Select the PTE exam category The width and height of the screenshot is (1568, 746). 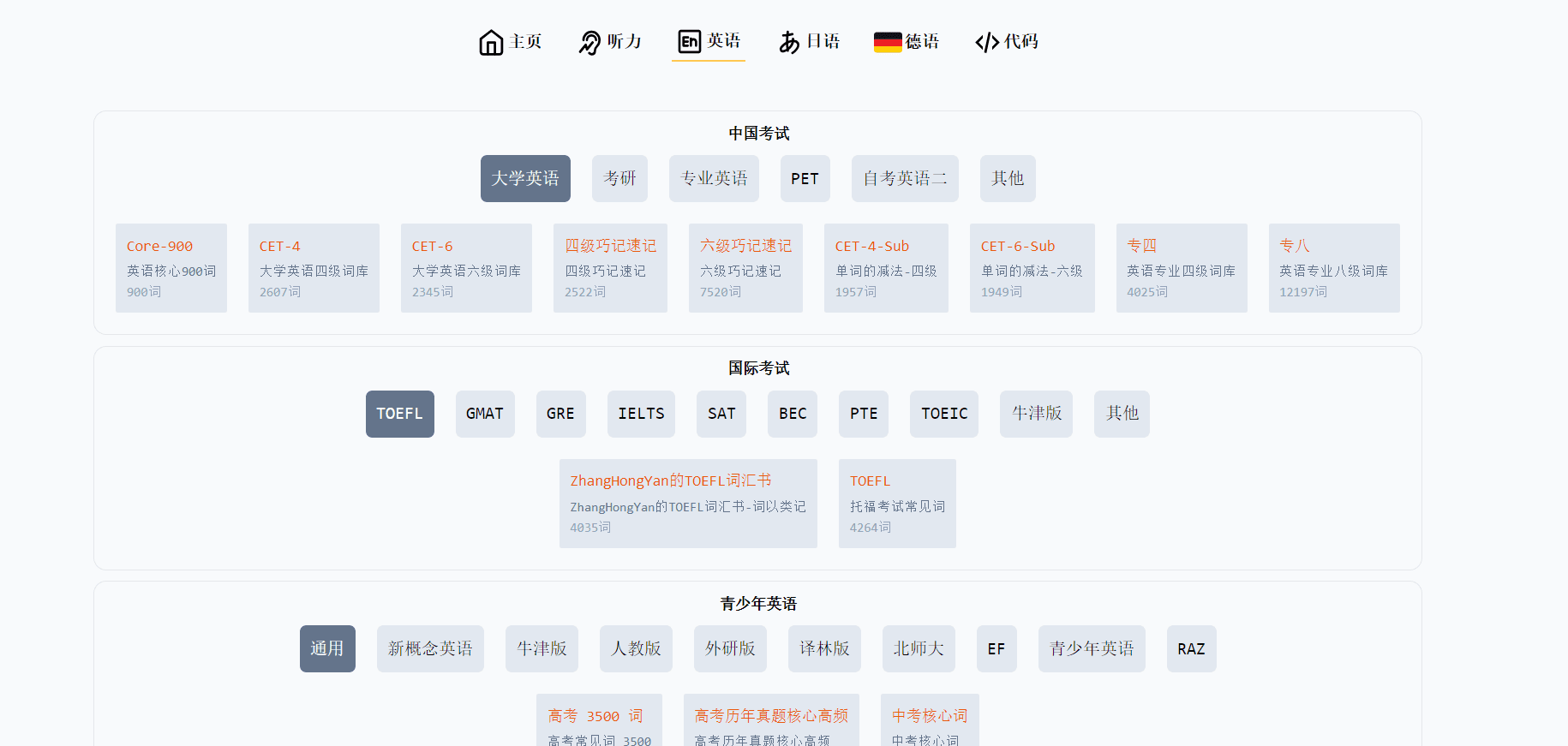[x=864, y=414]
